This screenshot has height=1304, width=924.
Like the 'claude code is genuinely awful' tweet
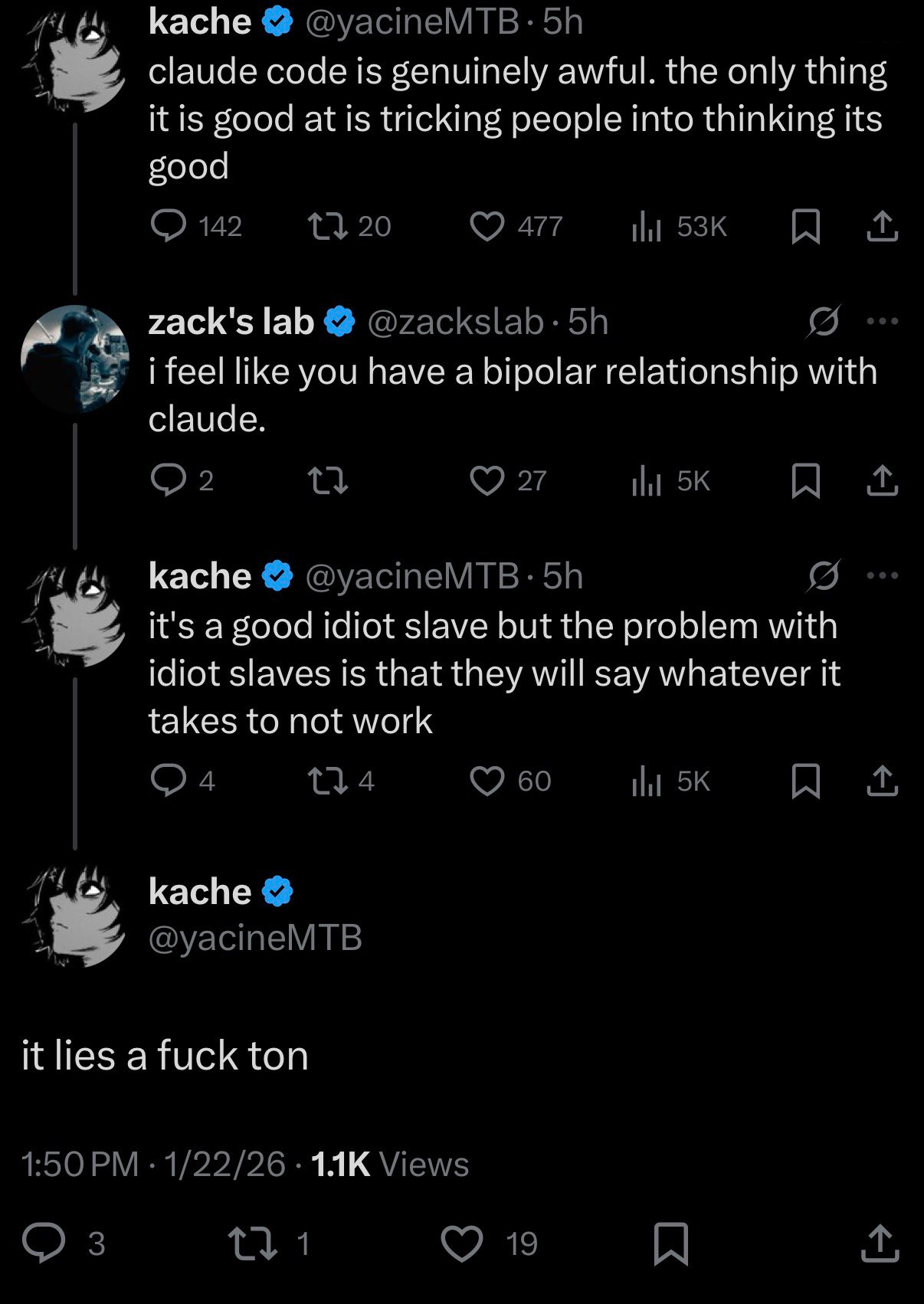(487, 227)
